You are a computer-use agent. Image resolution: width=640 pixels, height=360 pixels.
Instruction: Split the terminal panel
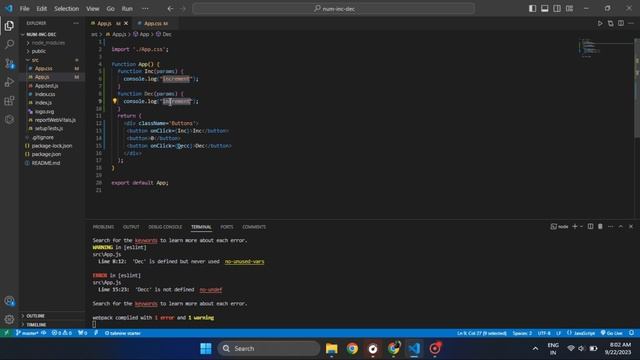pyautogui.click(x=590, y=227)
